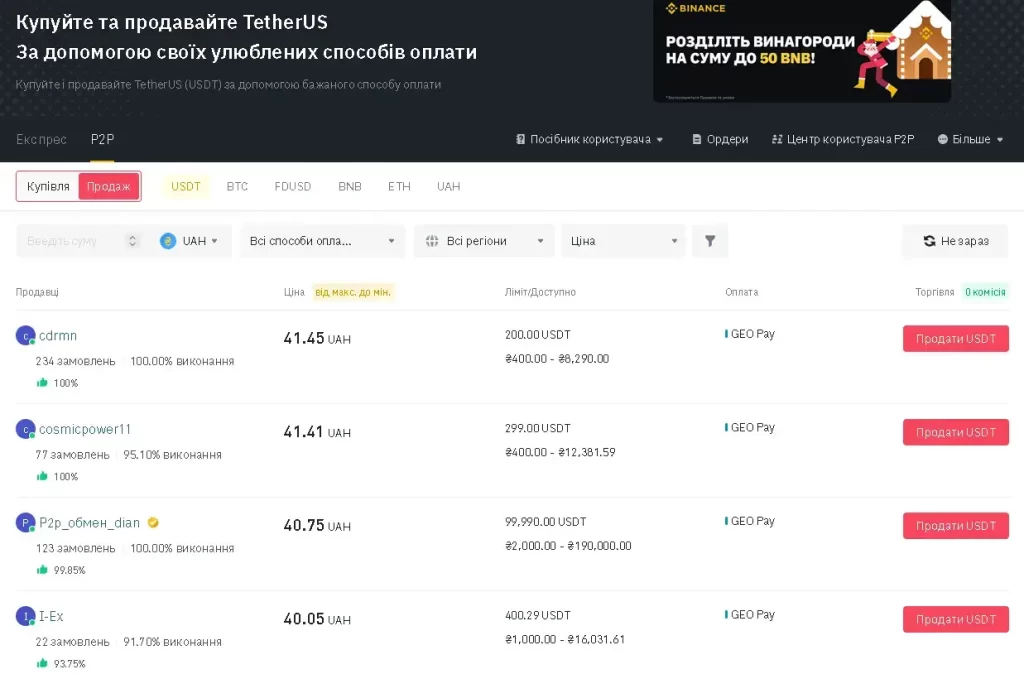1024x674 pixels.
Task: Open the Ордери link
Action: 720,139
